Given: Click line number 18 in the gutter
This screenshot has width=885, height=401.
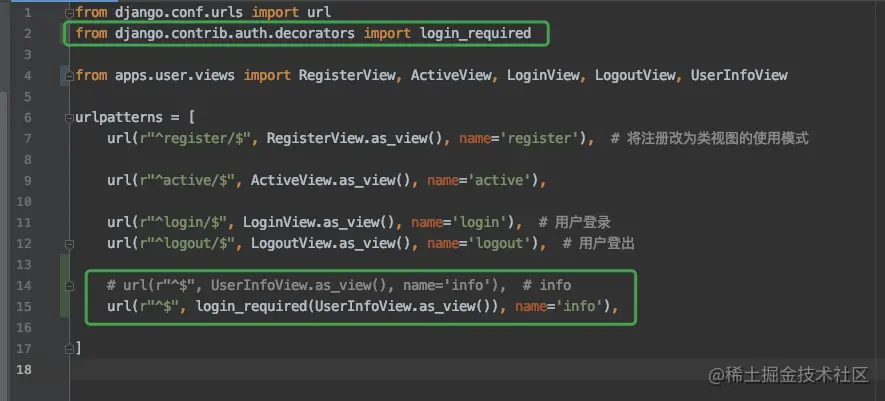Looking at the screenshot, I should pos(24,370).
